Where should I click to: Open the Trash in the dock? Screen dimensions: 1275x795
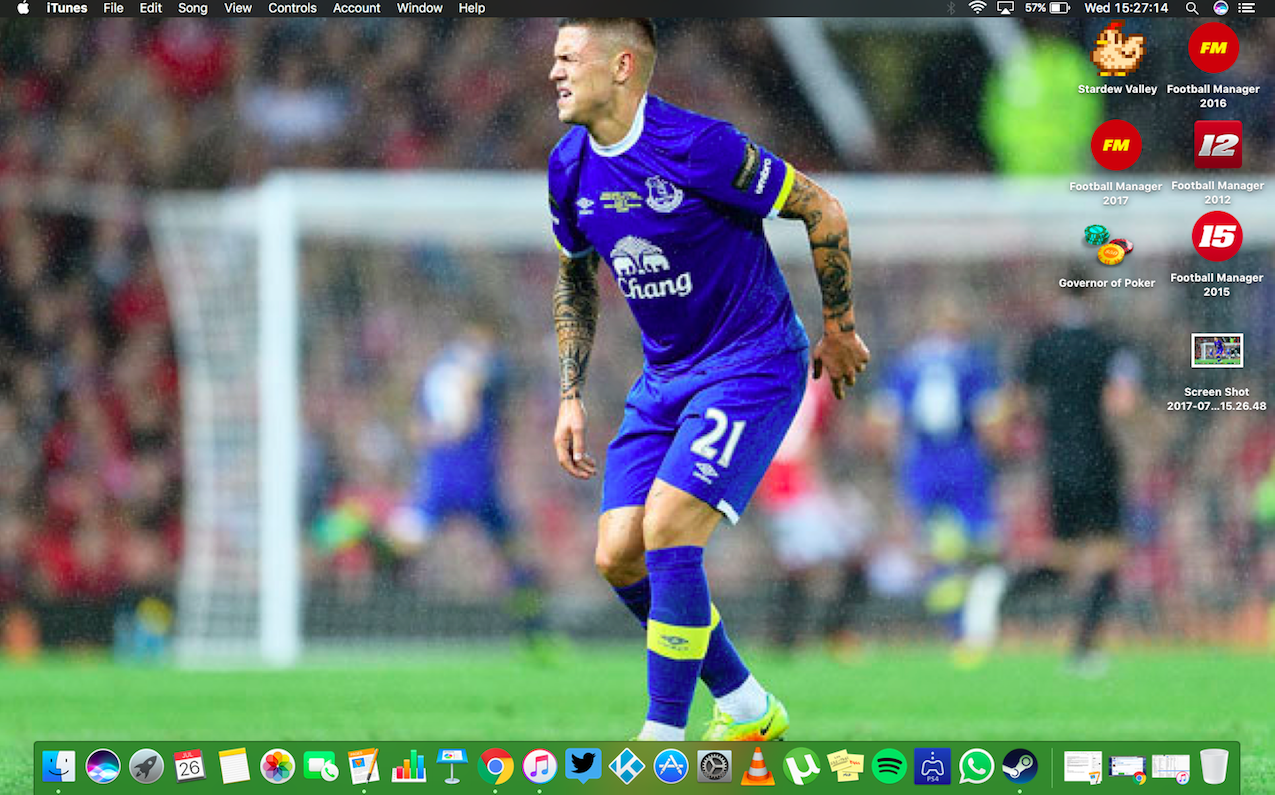1214,767
